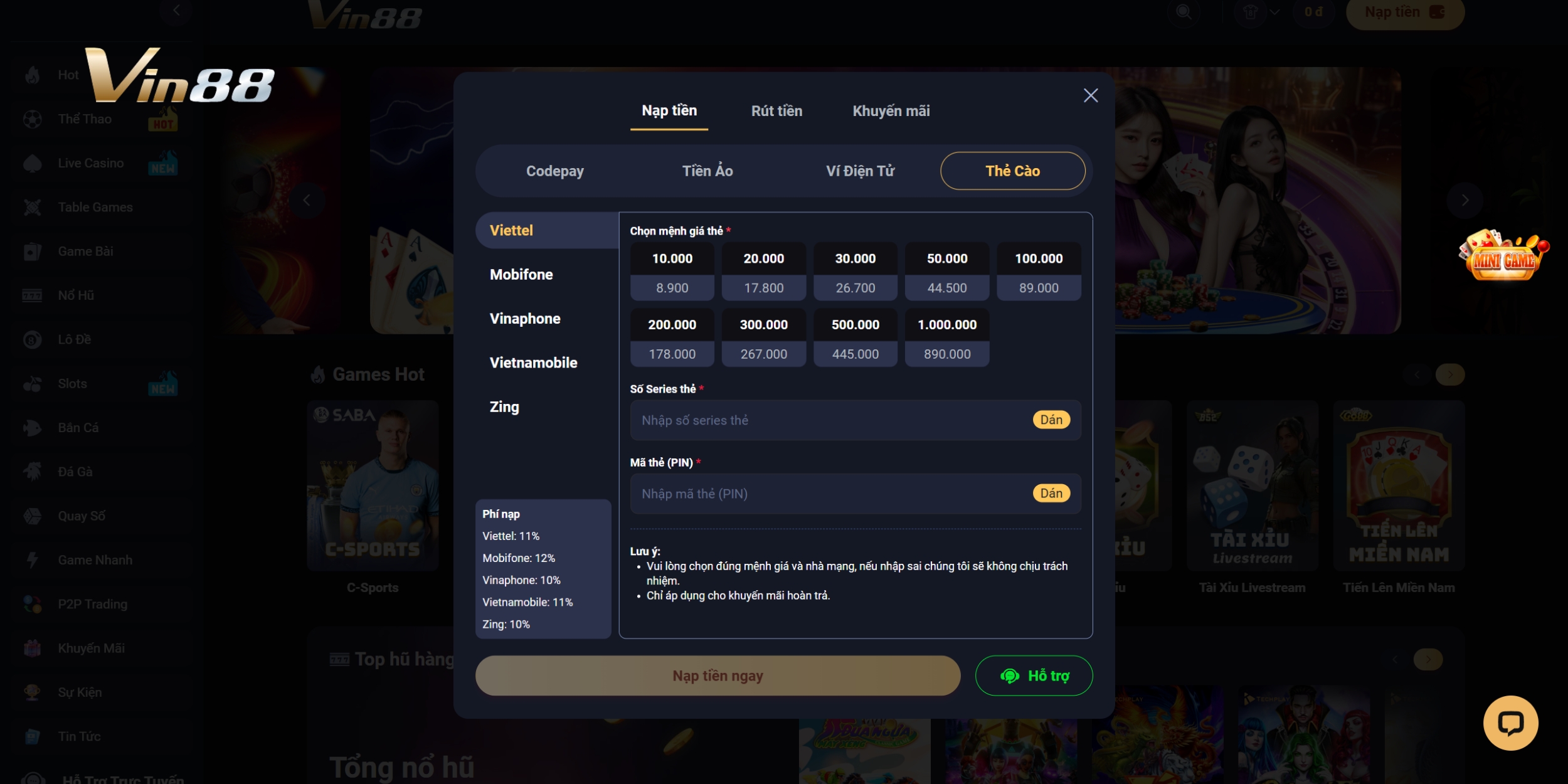Select the 300.000 card denomination
The width and height of the screenshot is (1568, 784).
pyautogui.click(x=763, y=337)
